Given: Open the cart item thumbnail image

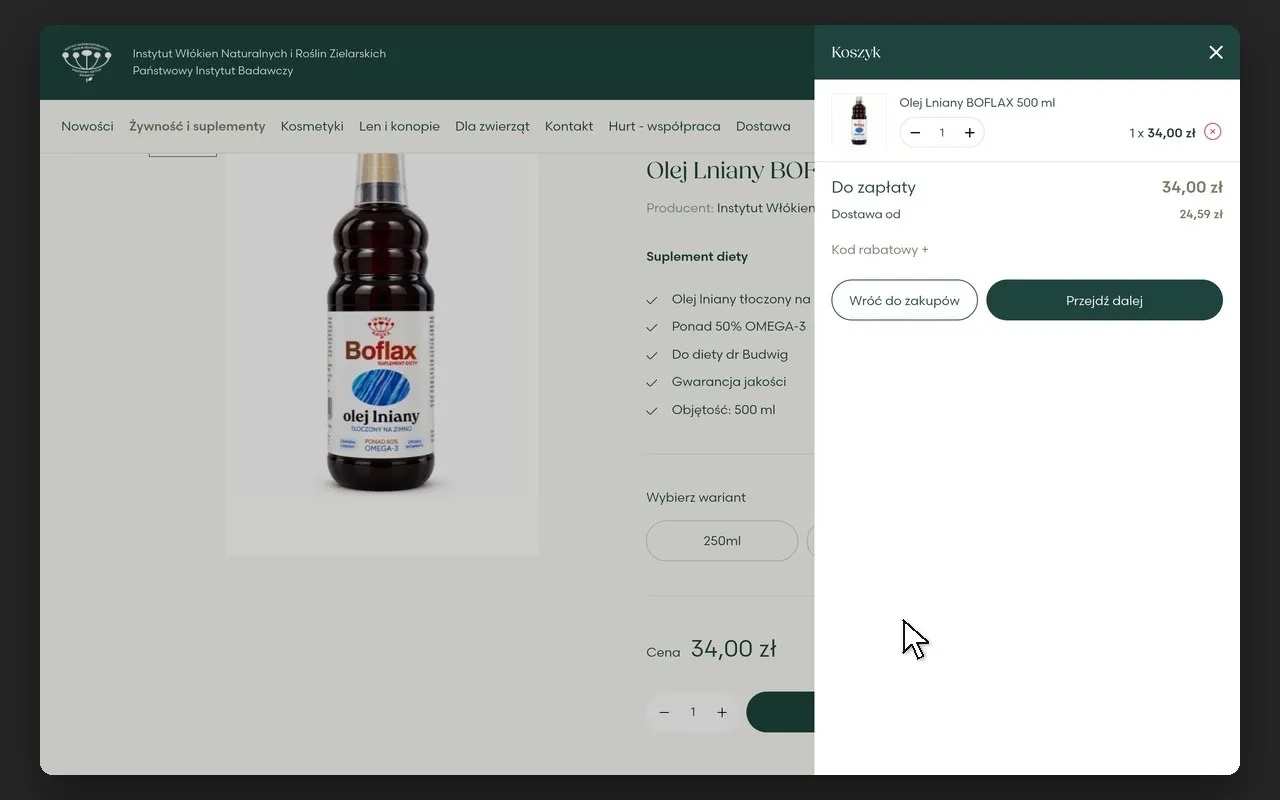Looking at the screenshot, I should [859, 120].
